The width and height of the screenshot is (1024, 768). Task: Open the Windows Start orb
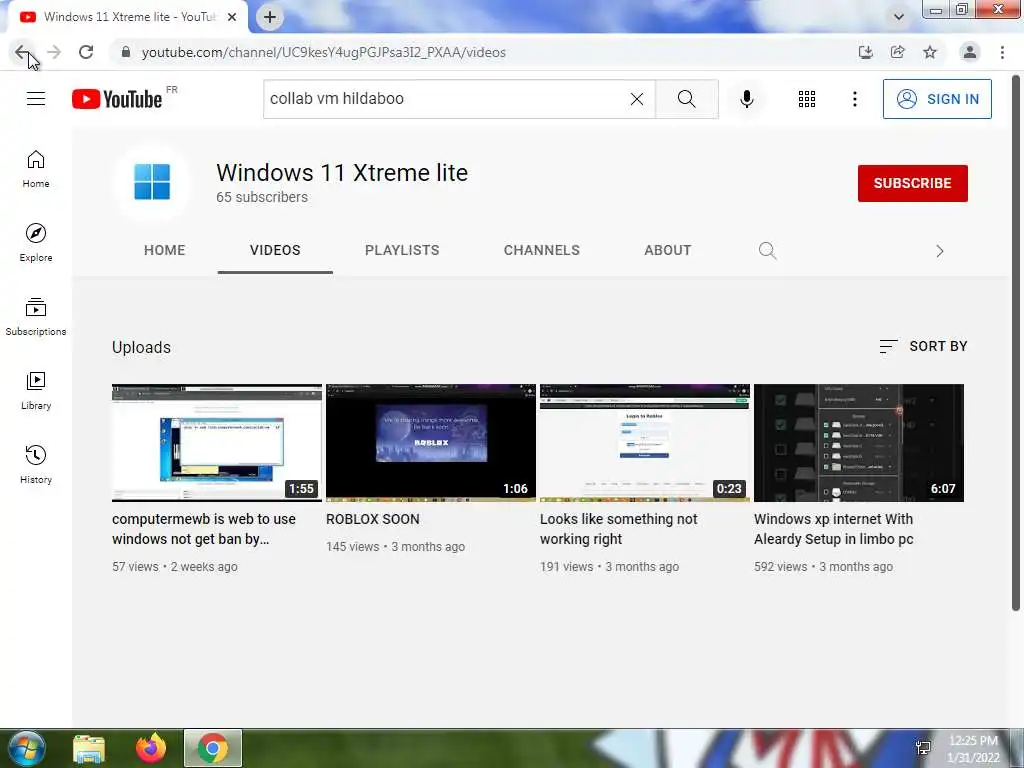(x=26, y=748)
